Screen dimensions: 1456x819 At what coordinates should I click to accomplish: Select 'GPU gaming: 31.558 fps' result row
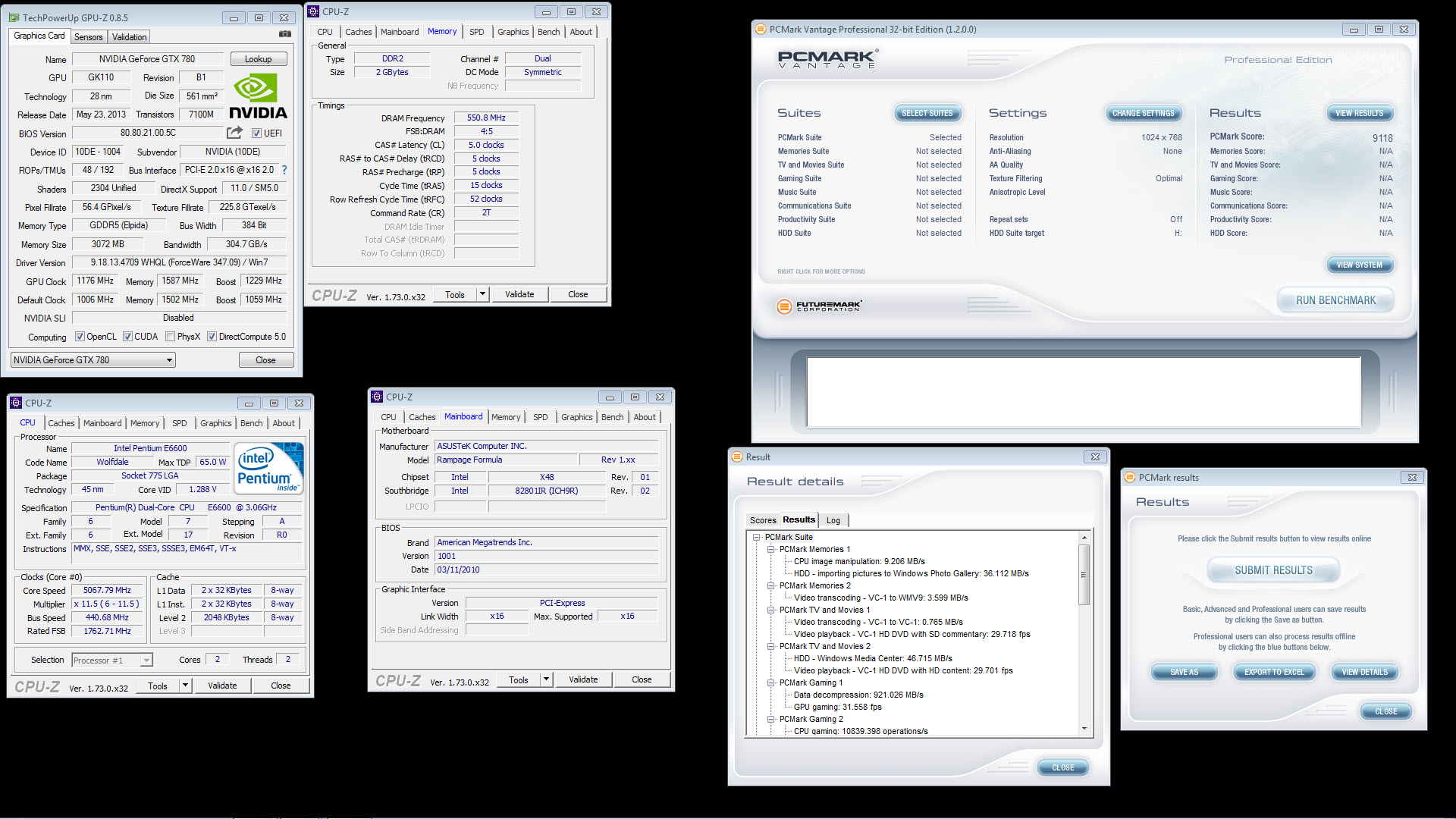837,707
